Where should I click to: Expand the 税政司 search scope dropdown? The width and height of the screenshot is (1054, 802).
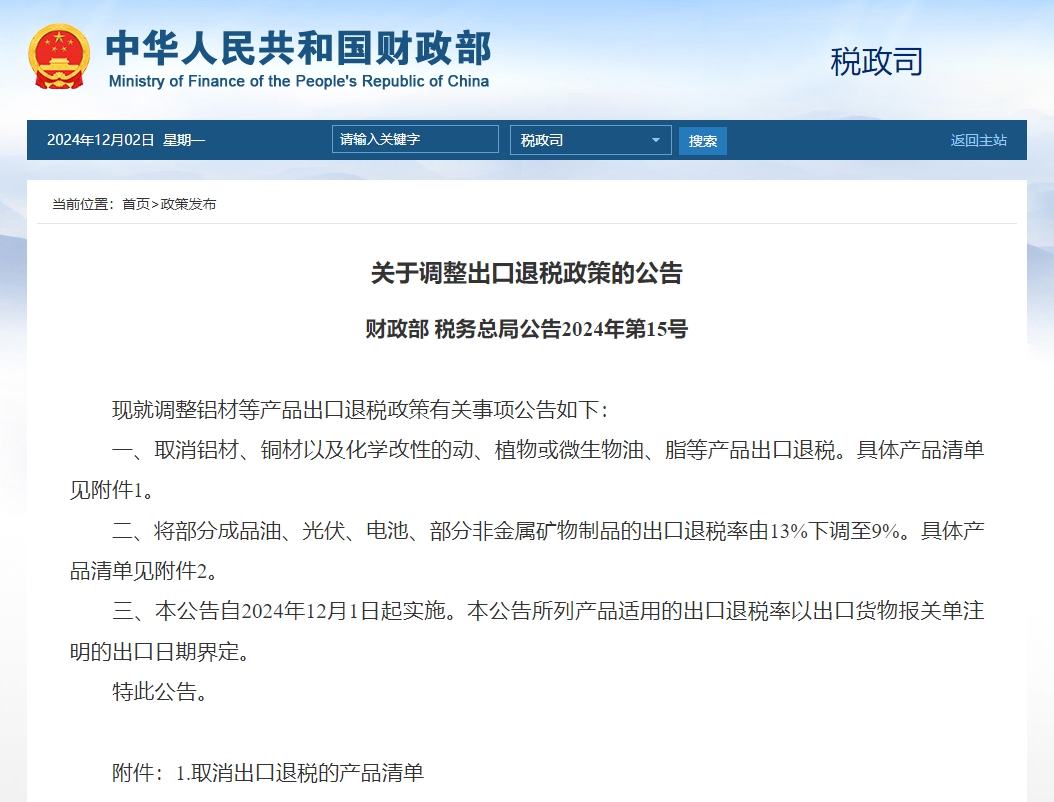(x=590, y=140)
